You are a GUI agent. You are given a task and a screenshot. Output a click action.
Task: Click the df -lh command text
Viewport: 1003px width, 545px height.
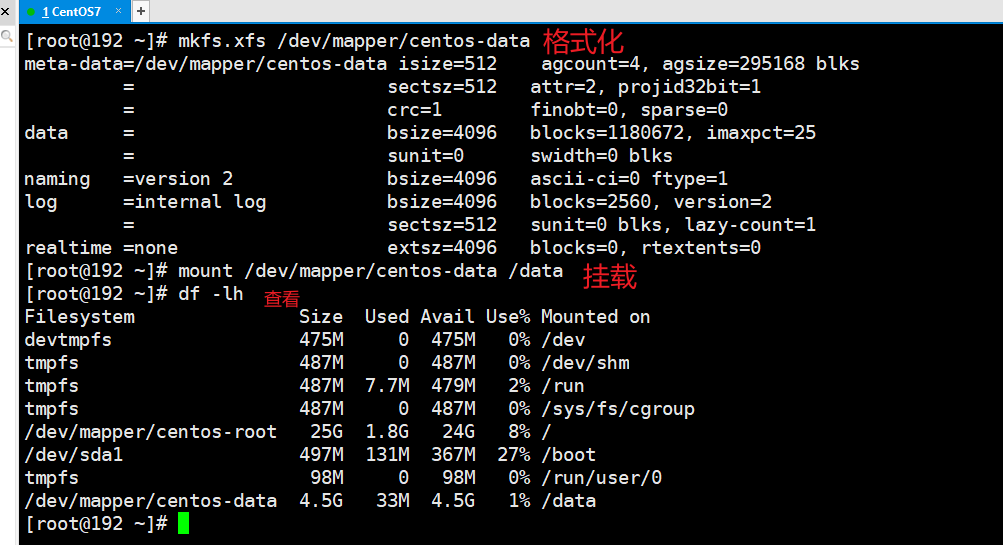coord(210,294)
